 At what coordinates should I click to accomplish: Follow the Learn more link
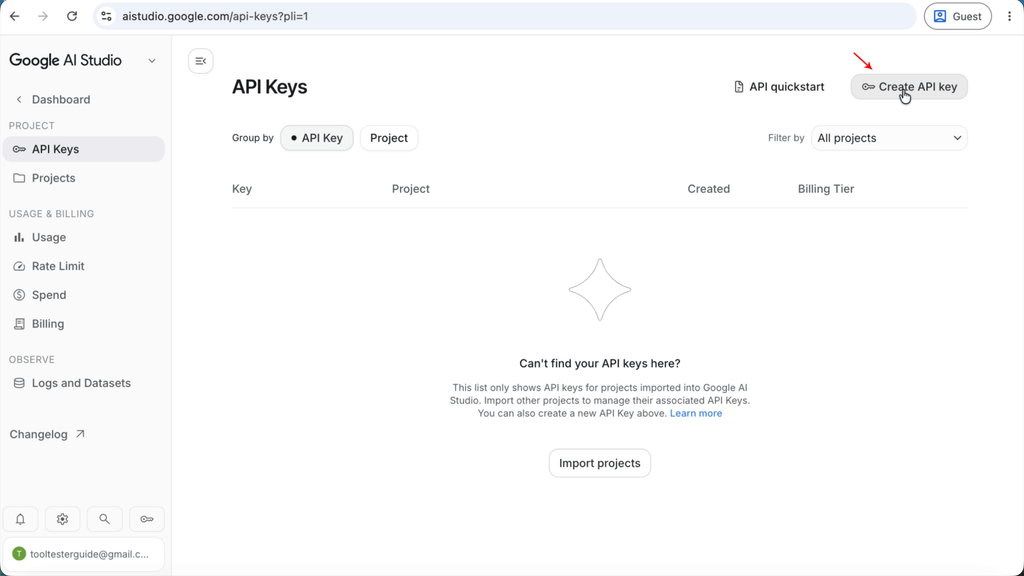click(696, 413)
